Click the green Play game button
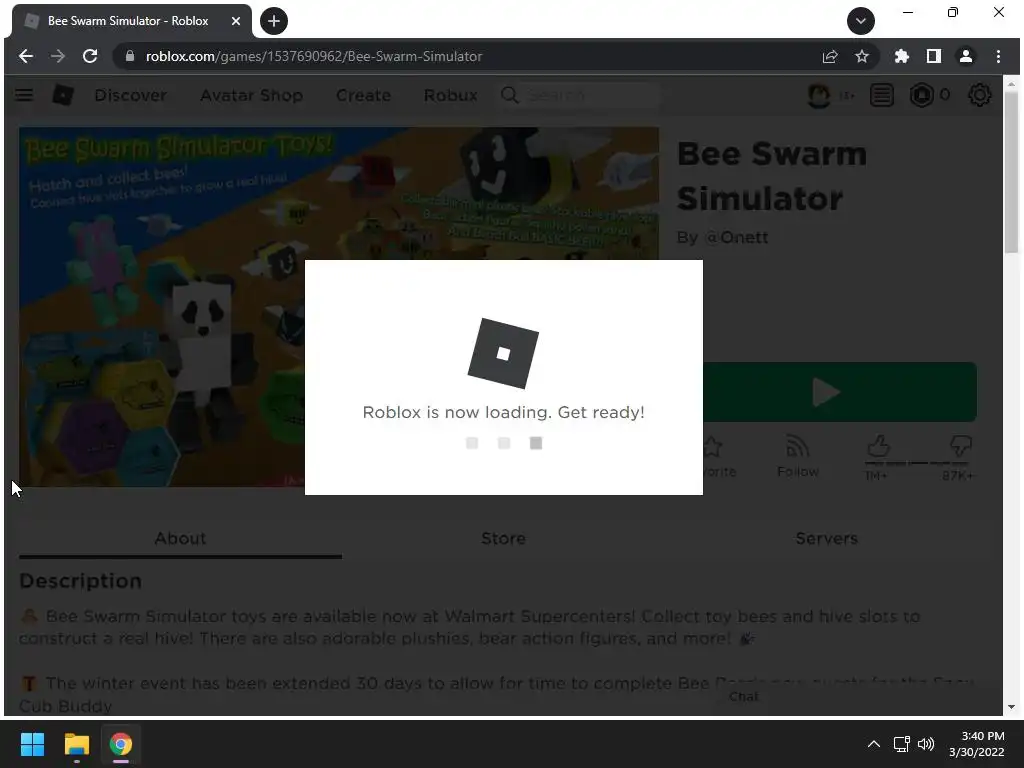This screenshot has height=768, width=1024. [840, 392]
